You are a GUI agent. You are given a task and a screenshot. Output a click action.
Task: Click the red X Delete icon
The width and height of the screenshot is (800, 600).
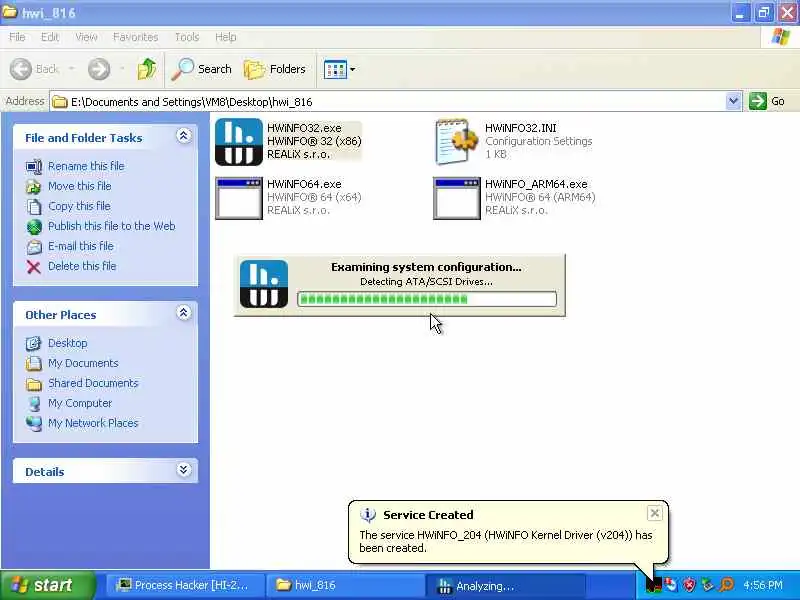pyautogui.click(x=34, y=267)
